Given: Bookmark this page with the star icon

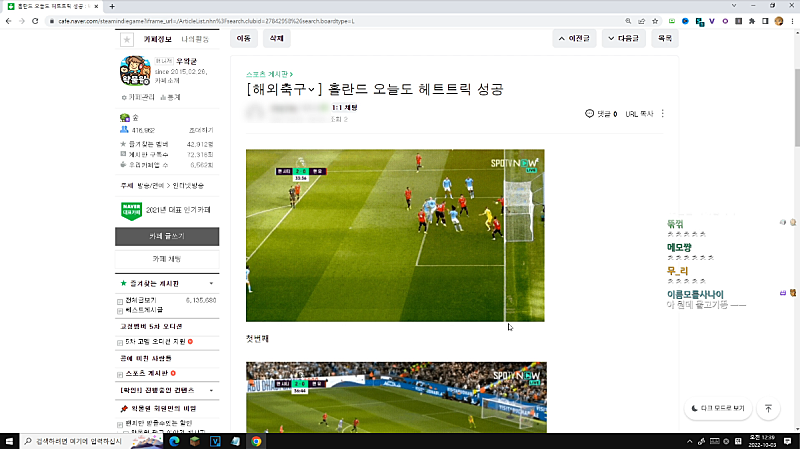Looking at the screenshot, I should click(655, 21).
